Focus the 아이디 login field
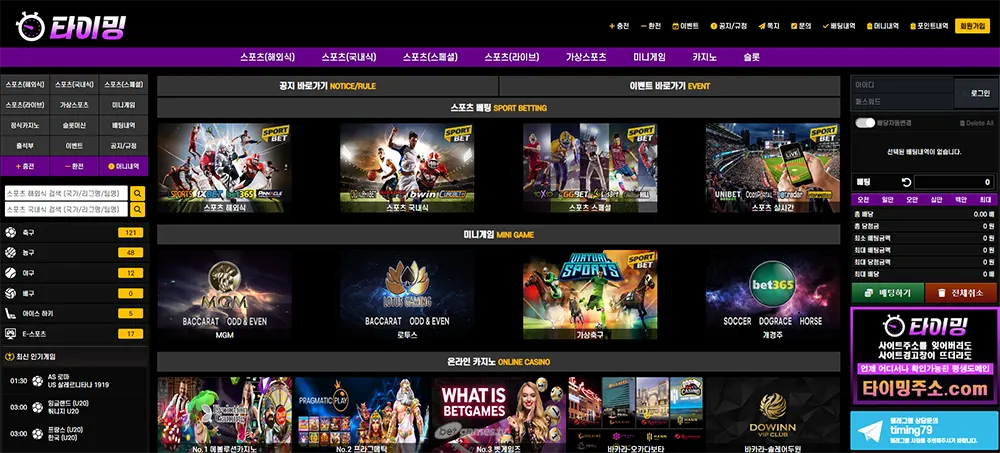Viewport: 1000px width, 453px height. 902,85
